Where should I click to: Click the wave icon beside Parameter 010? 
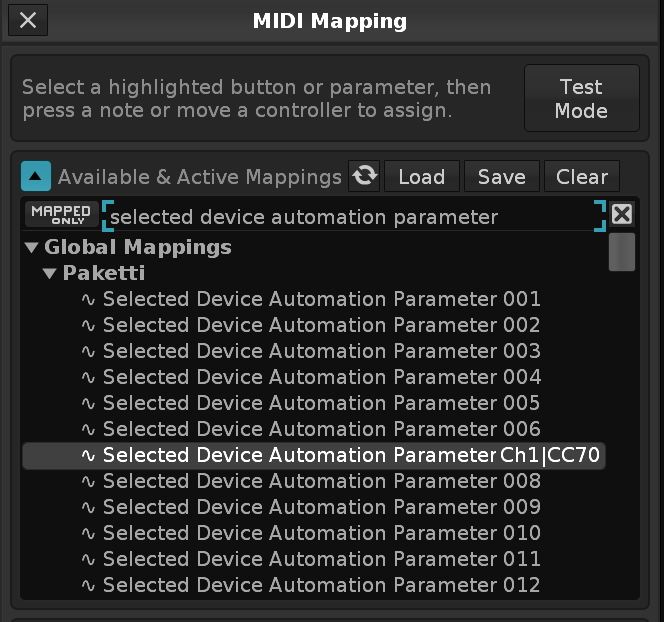pos(88,533)
